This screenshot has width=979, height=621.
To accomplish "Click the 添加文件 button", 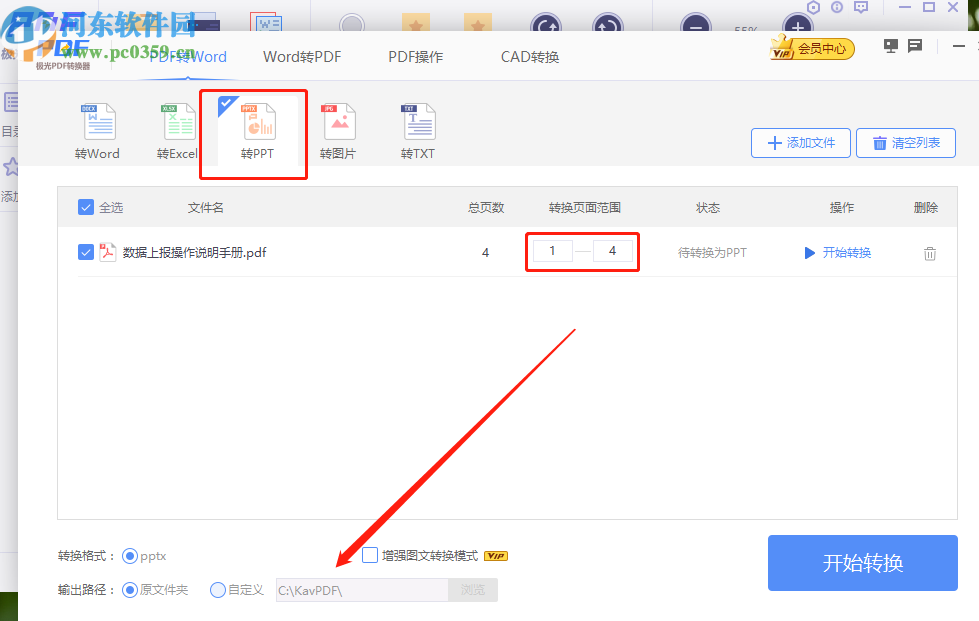I will 800,143.
